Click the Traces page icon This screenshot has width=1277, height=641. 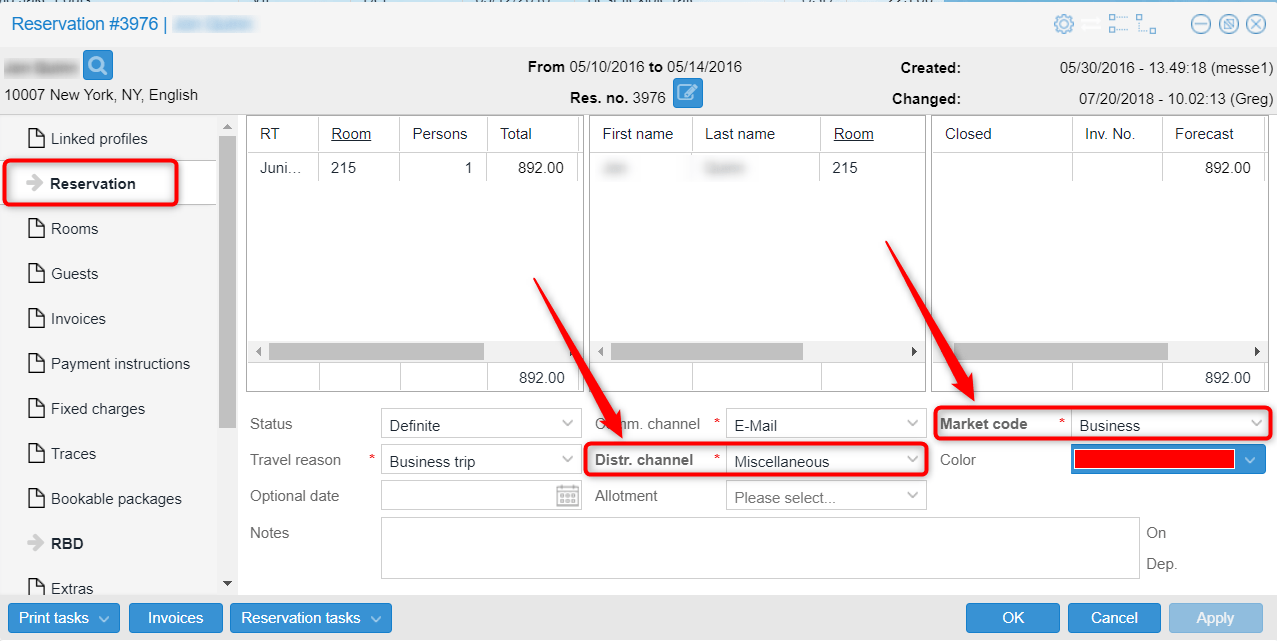[x=36, y=453]
